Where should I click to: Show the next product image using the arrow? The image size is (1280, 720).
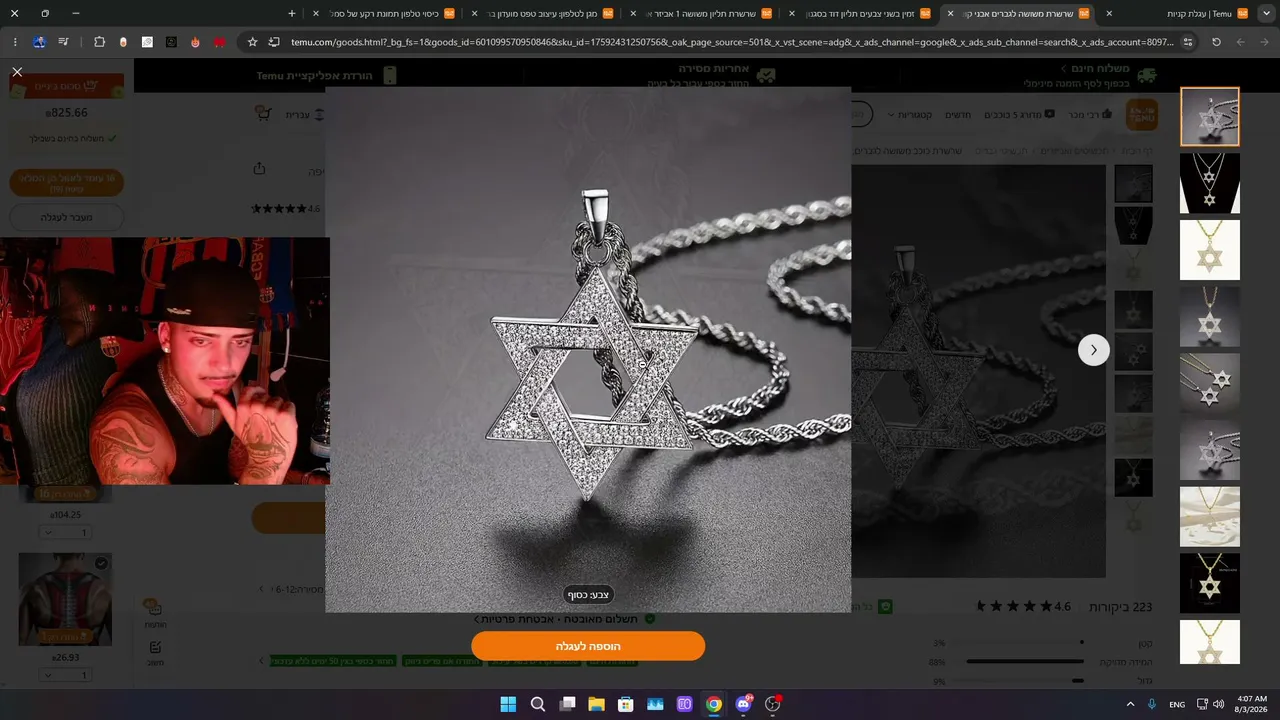(x=1093, y=350)
